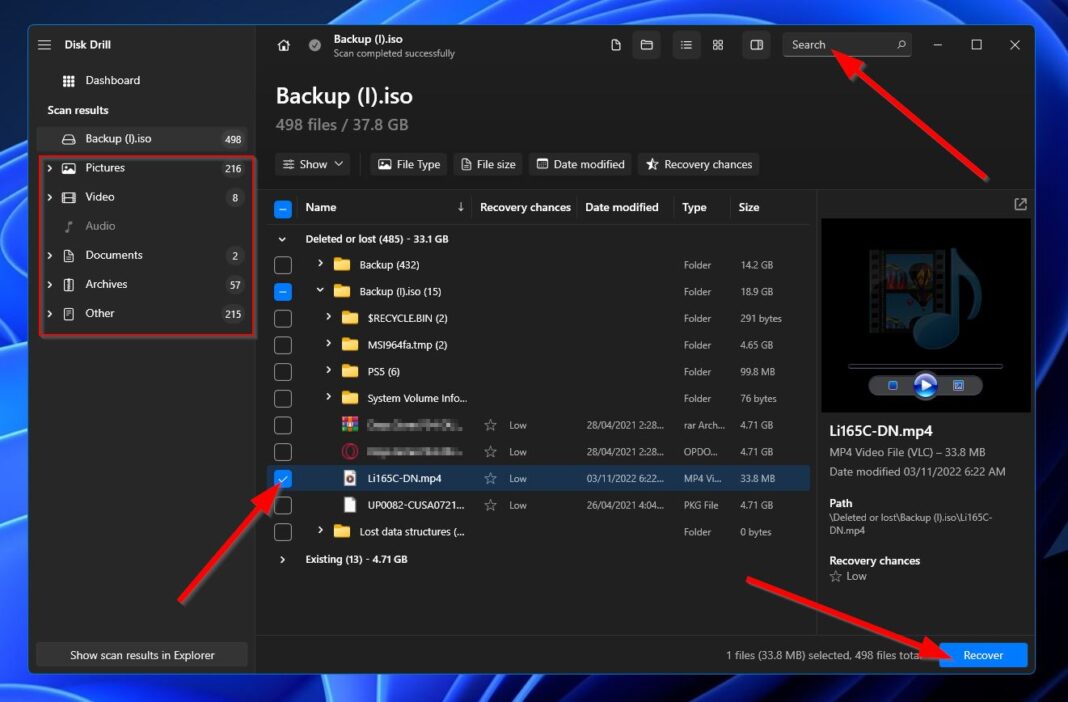Uncheck the Li165C-DN.mp4 checkbox
Screen dimensions: 1068x702
283,479
